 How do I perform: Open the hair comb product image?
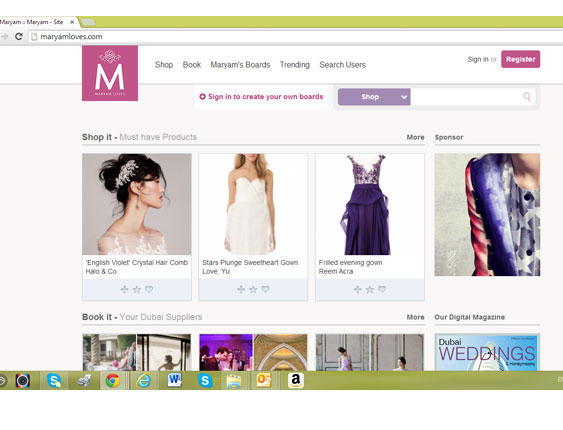[137, 204]
